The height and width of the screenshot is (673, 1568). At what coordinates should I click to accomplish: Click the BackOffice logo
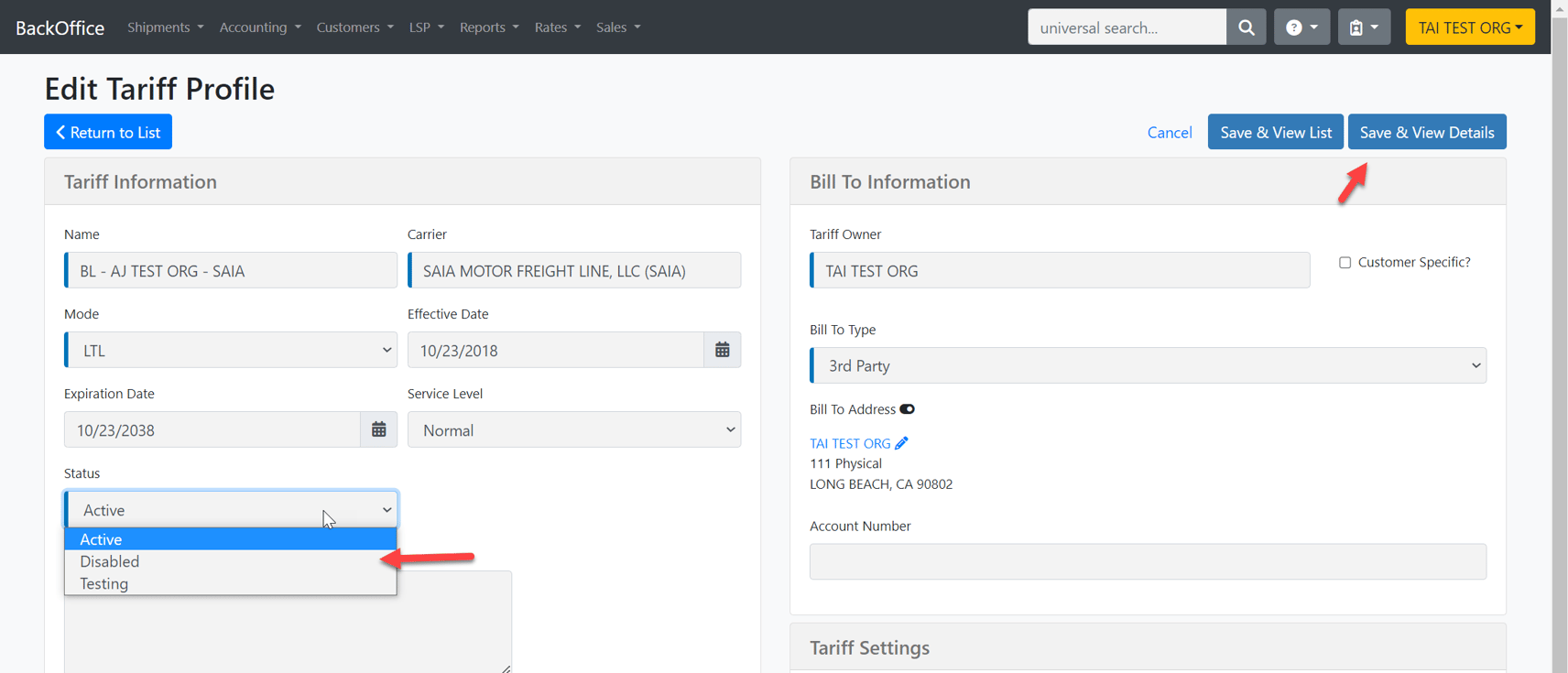click(x=60, y=27)
